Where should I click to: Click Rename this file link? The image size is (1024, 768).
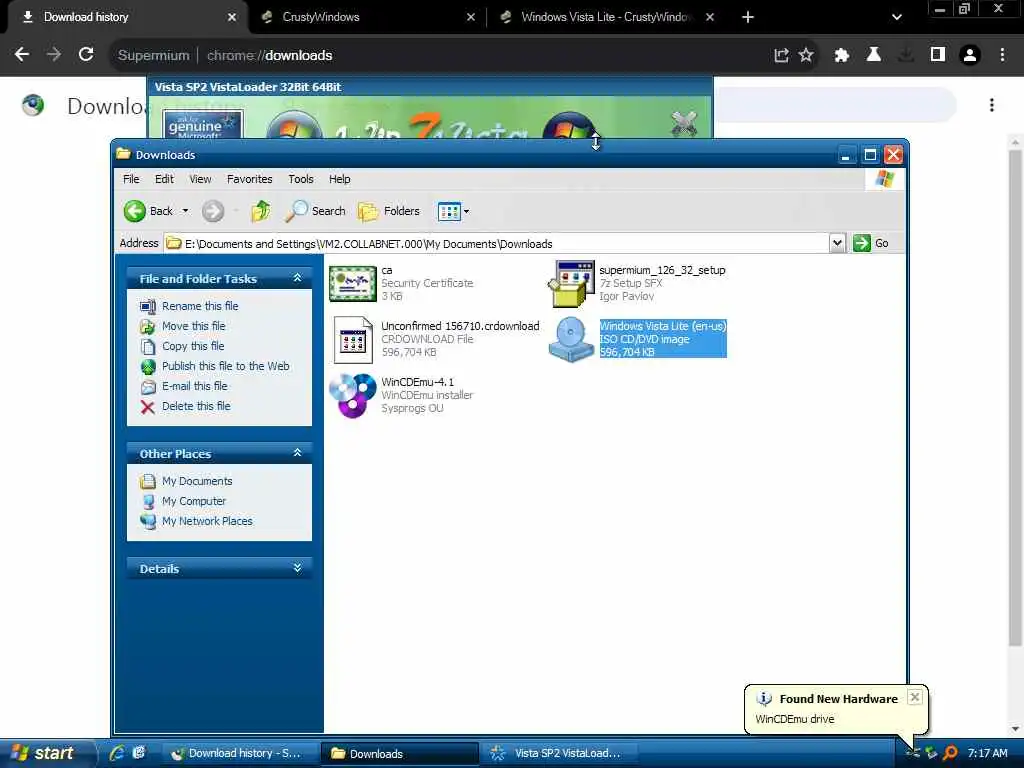pos(200,306)
